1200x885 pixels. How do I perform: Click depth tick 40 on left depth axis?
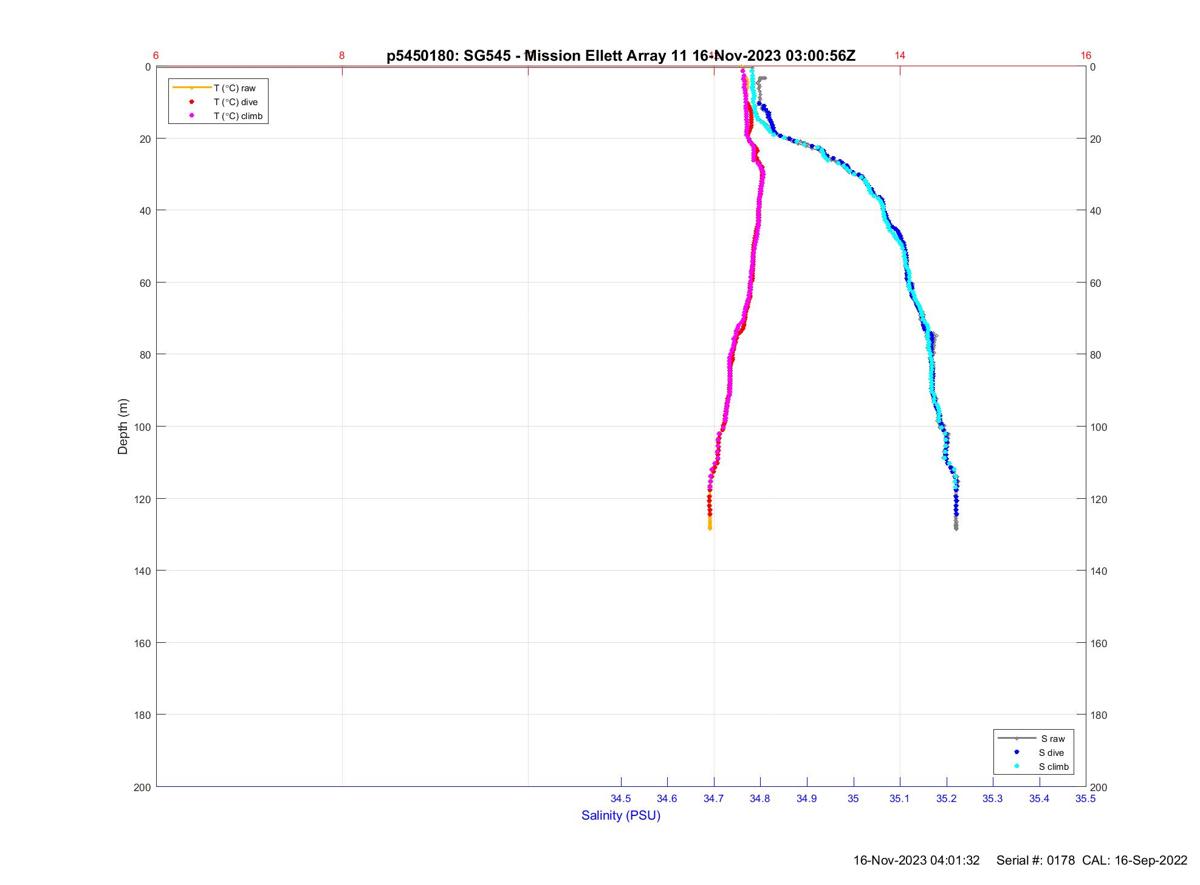145,211
